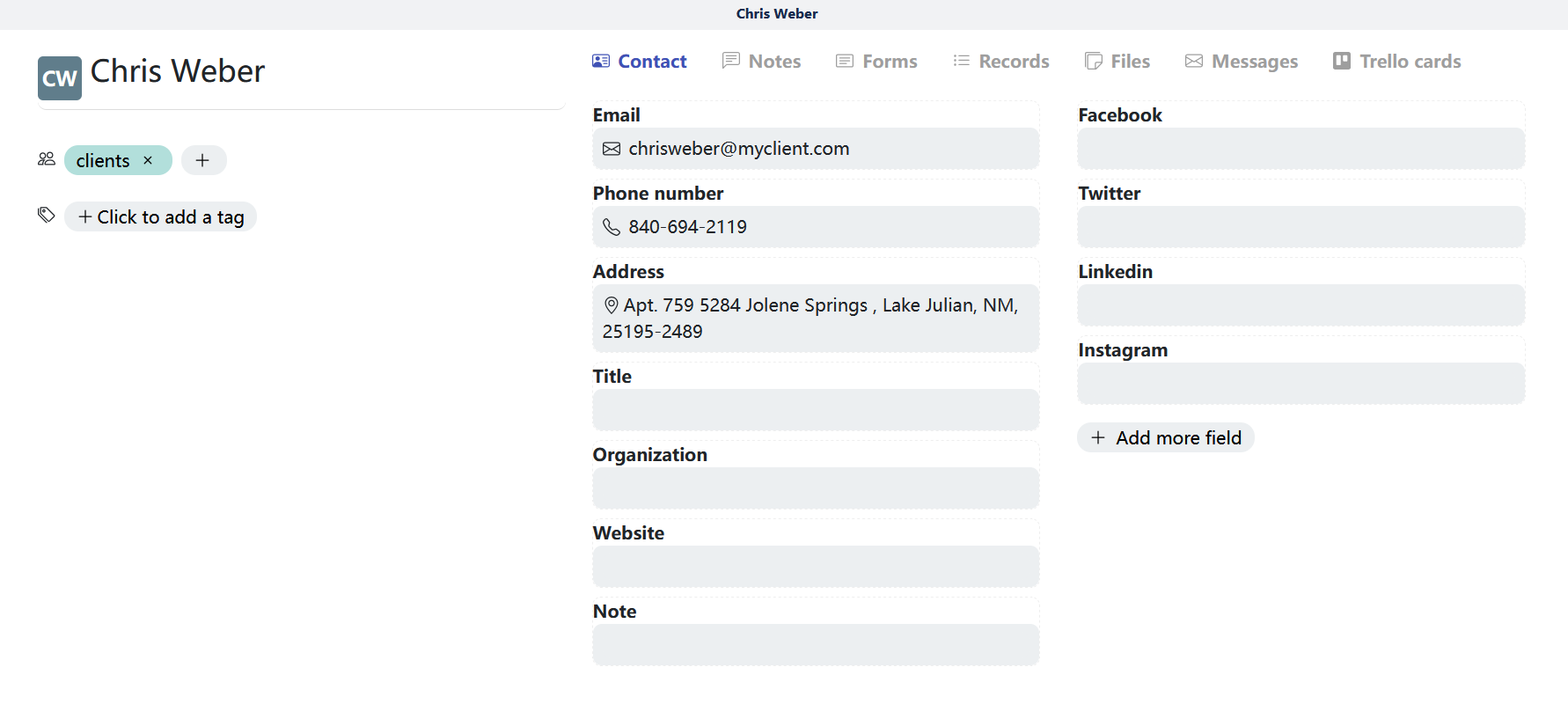This screenshot has width=1568, height=704.
Task: Open the Records tab
Action: pyautogui.click(x=1000, y=62)
